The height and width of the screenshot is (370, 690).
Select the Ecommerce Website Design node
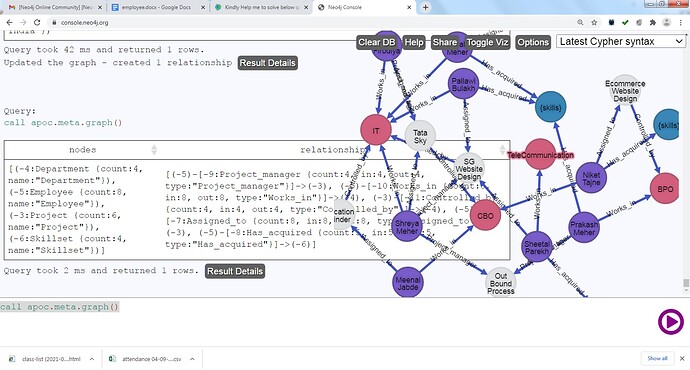tap(625, 91)
